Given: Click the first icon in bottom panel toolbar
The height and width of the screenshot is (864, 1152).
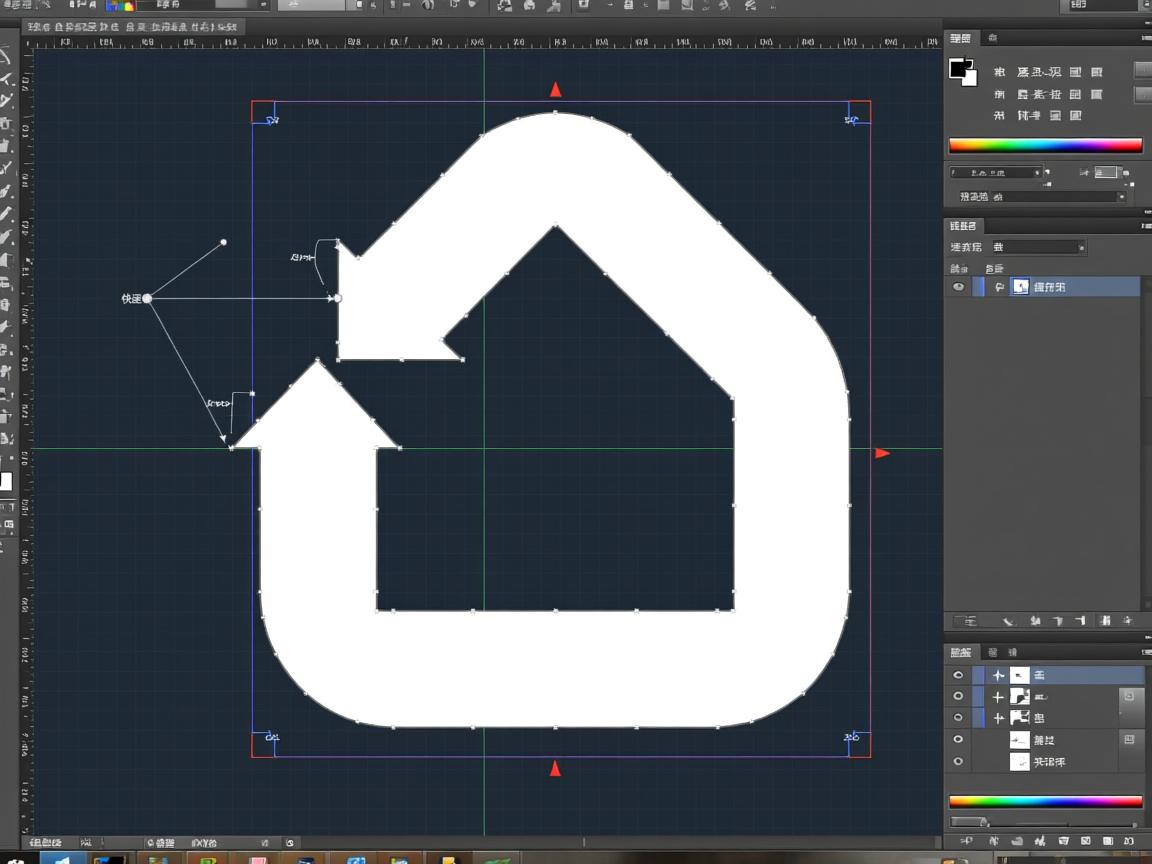Looking at the screenshot, I should point(966,841).
